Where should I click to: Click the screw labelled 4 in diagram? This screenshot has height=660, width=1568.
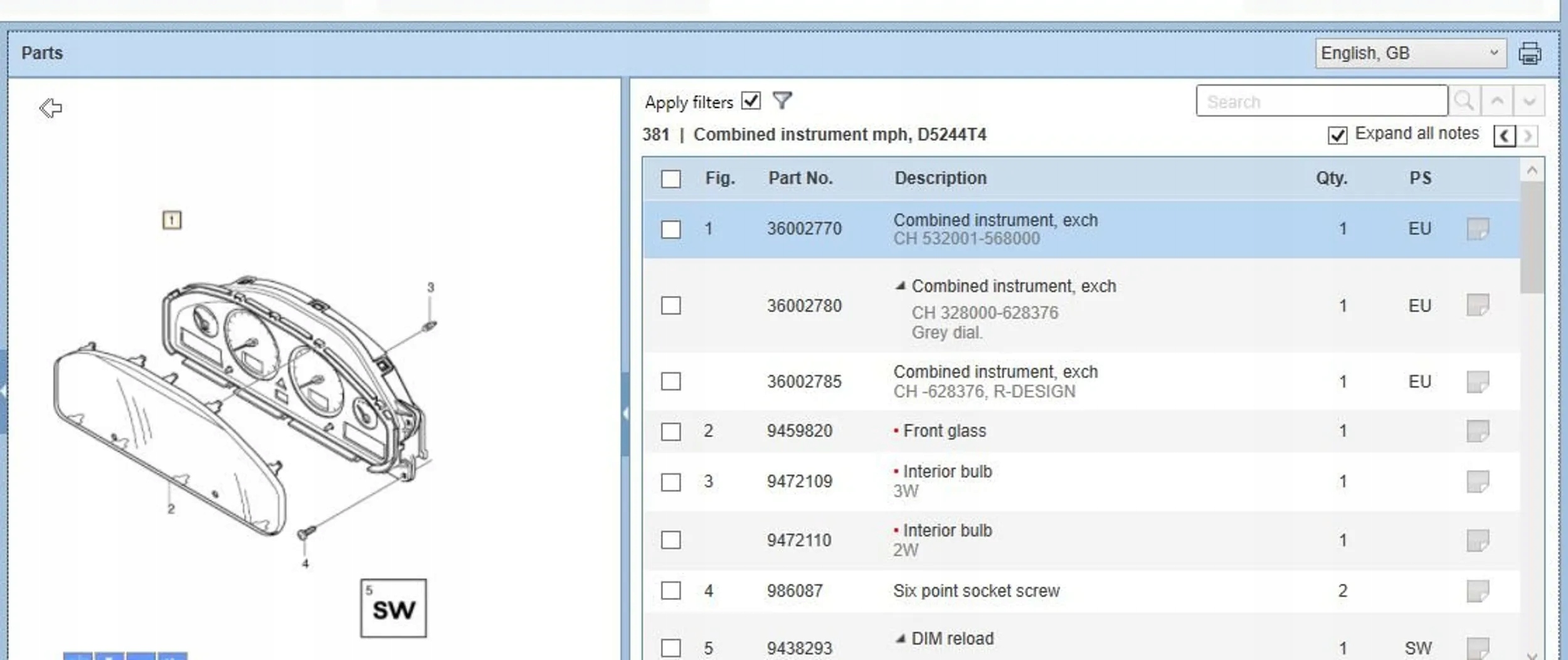(306, 533)
